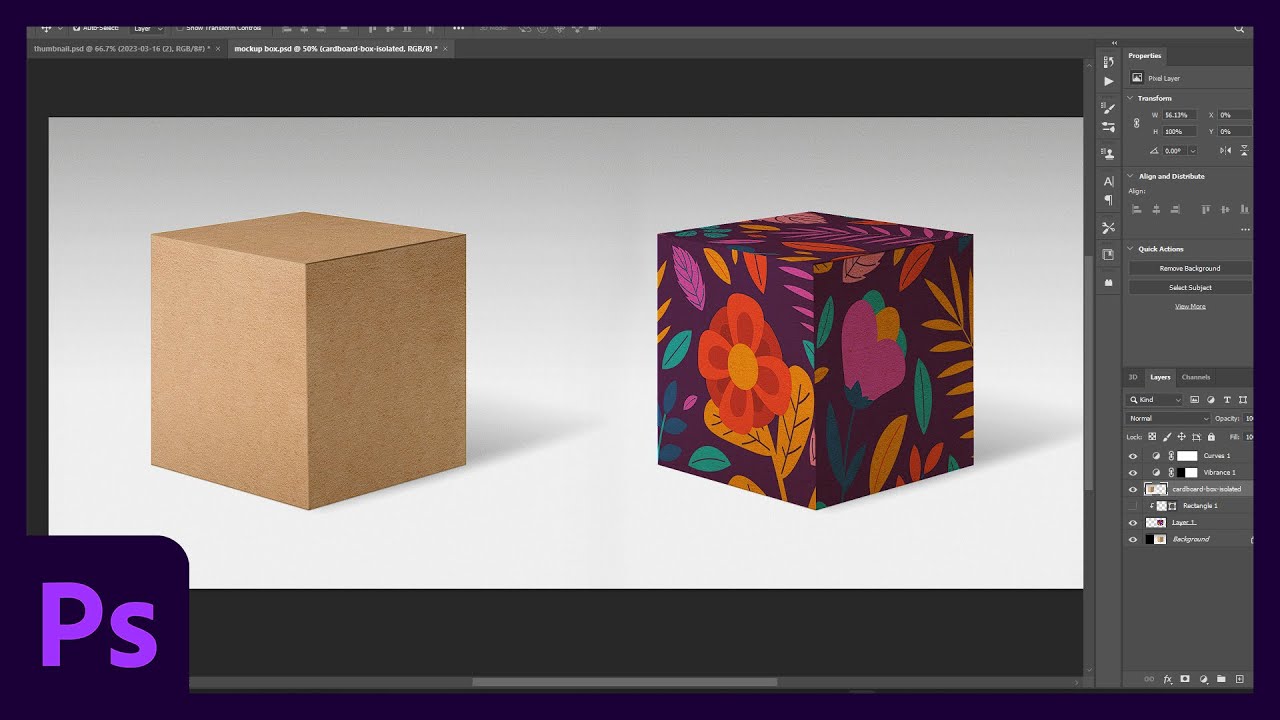Hide the Background layer
This screenshot has height=720, width=1280.
(1133, 539)
